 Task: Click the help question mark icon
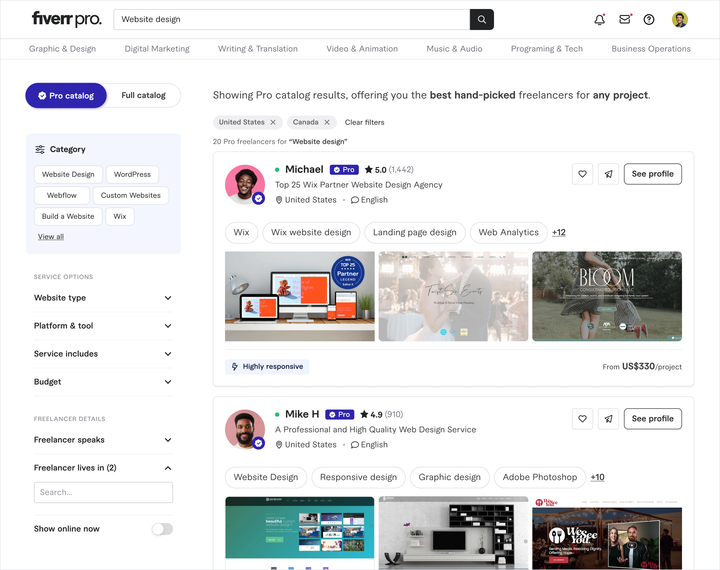(649, 19)
